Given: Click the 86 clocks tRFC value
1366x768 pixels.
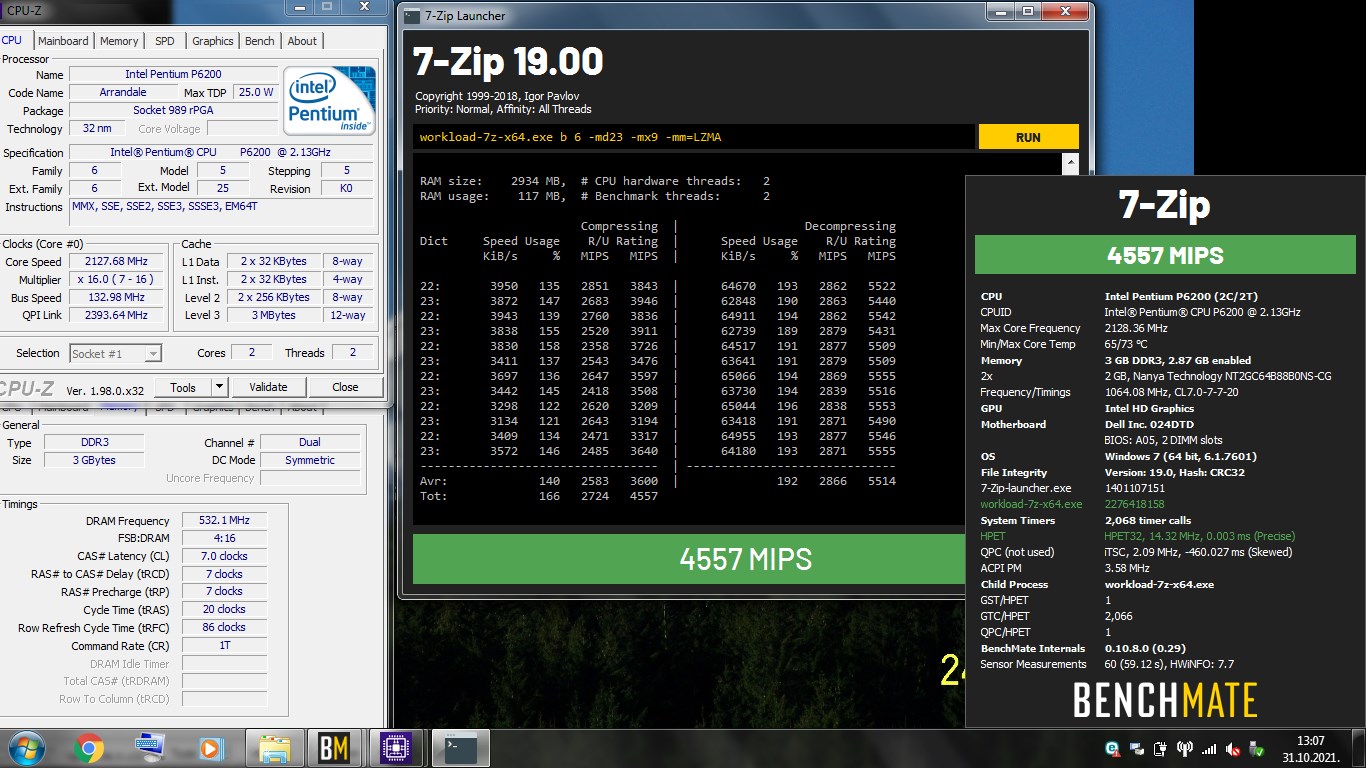Looking at the screenshot, I should click(x=224, y=628).
